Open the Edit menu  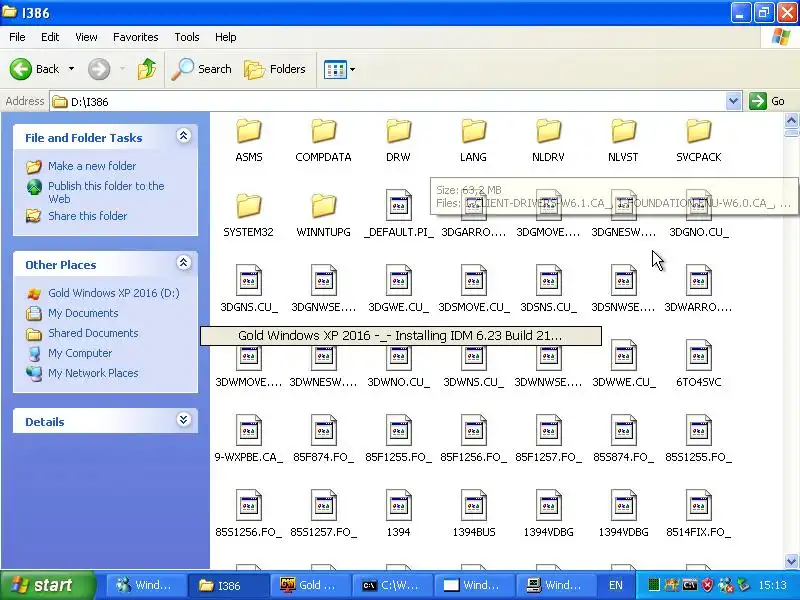point(50,37)
